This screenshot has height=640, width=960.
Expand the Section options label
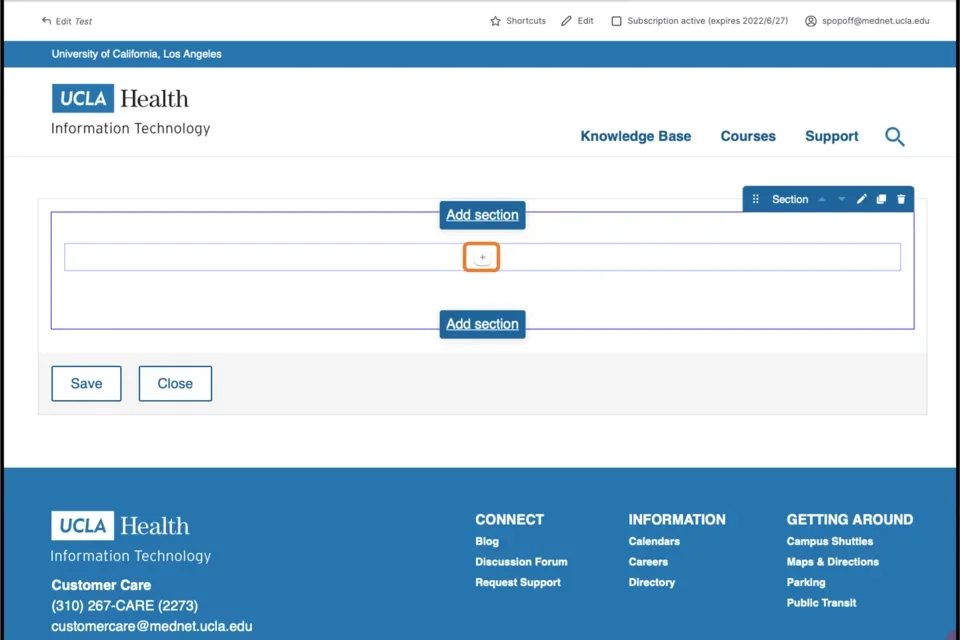point(789,199)
